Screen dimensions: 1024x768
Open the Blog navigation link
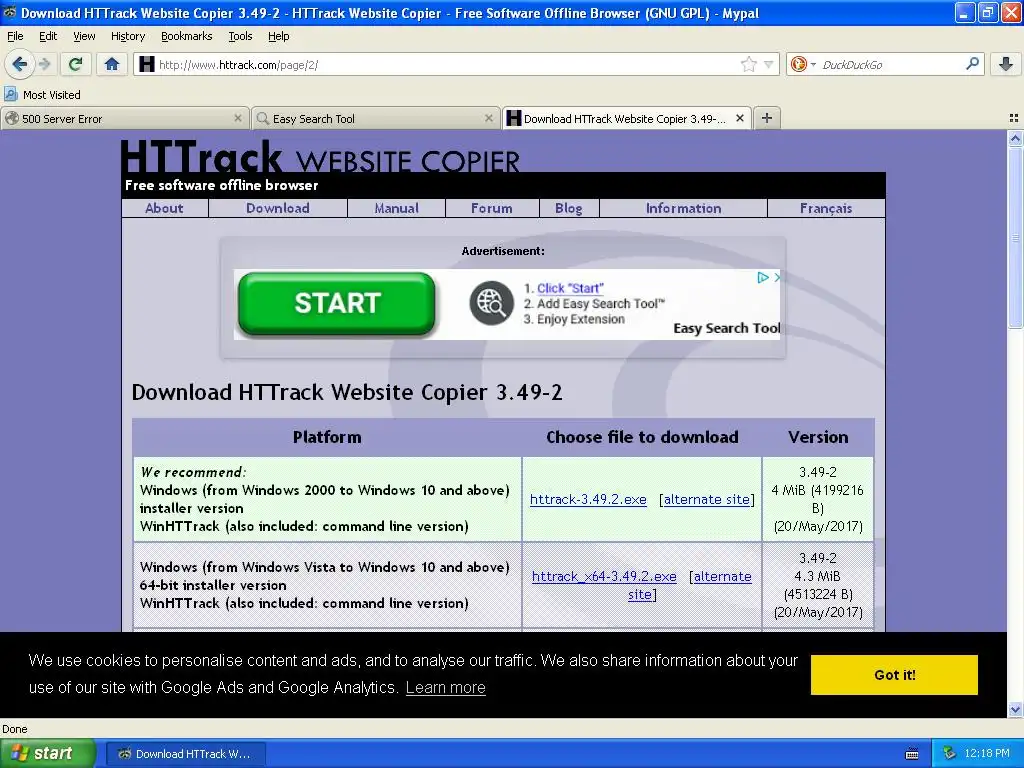coord(569,208)
